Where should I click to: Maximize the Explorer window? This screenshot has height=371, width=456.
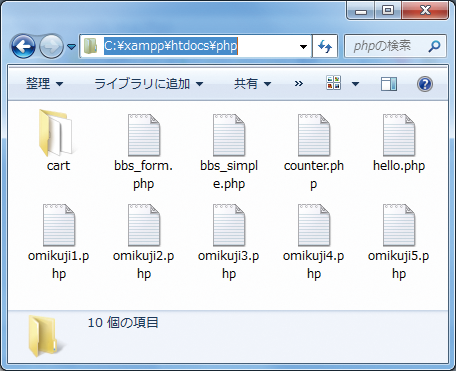click(388, 11)
